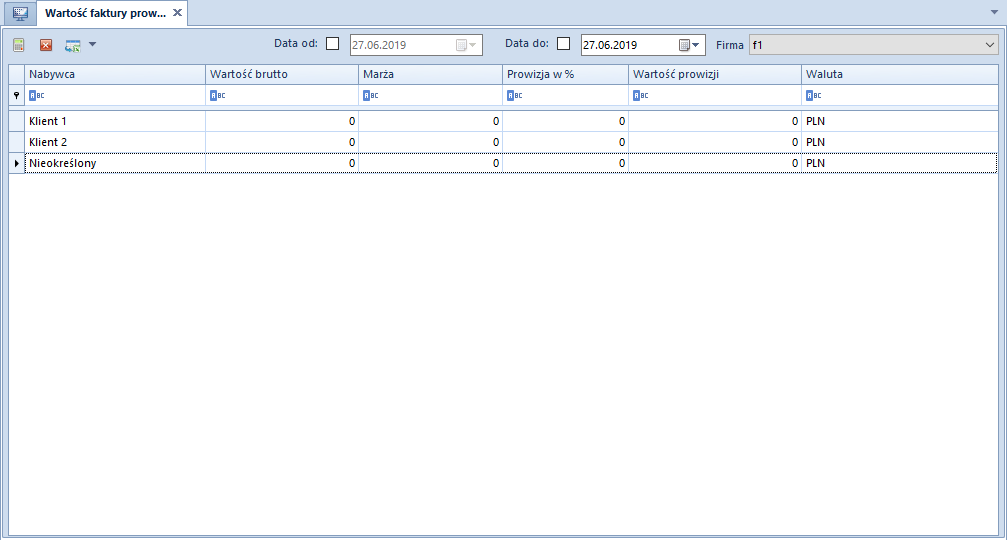Click the filter row pin icon
Image resolution: width=1007 pixels, height=540 pixels.
pos(17,95)
